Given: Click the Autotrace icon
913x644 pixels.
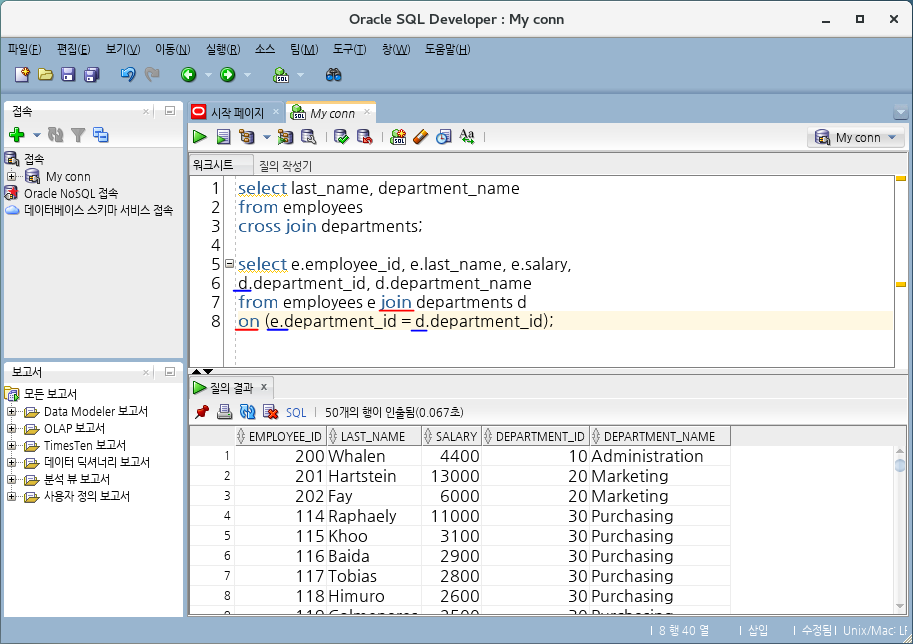Looking at the screenshot, I should (285, 137).
